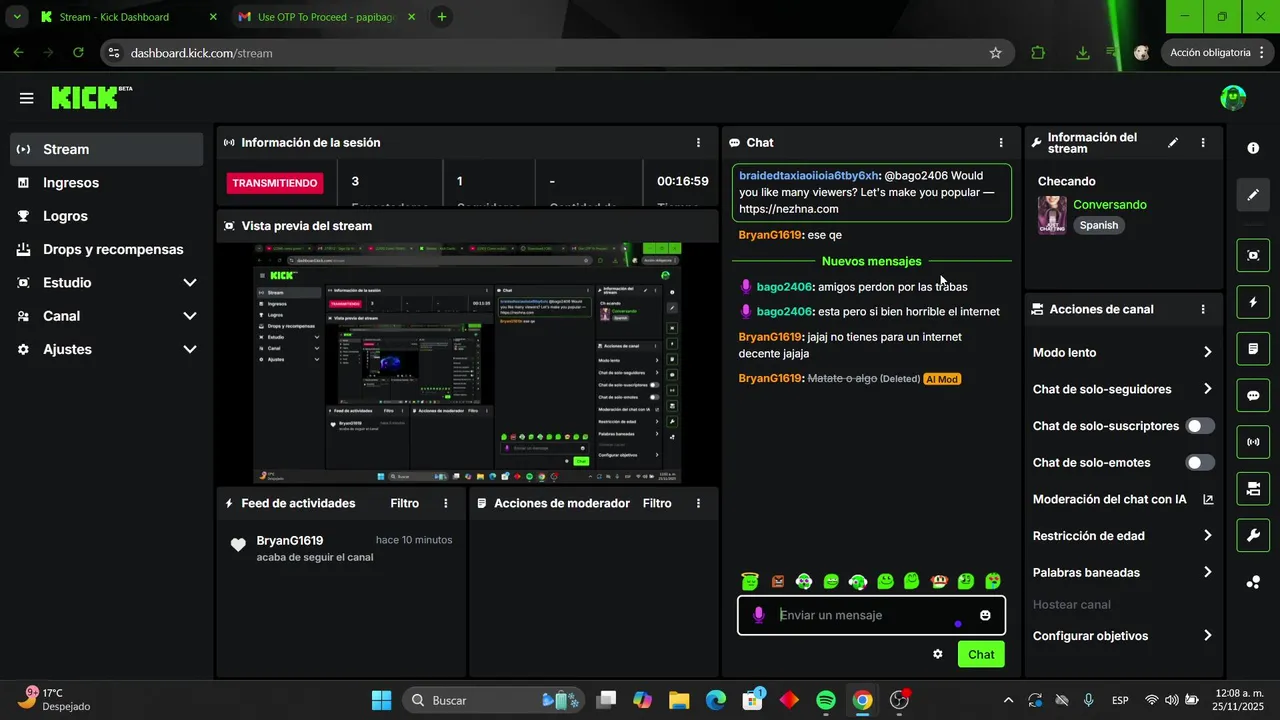Open Chat panel three-dot options
Viewport: 1280px width, 720px height.
[x=1001, y=143]
